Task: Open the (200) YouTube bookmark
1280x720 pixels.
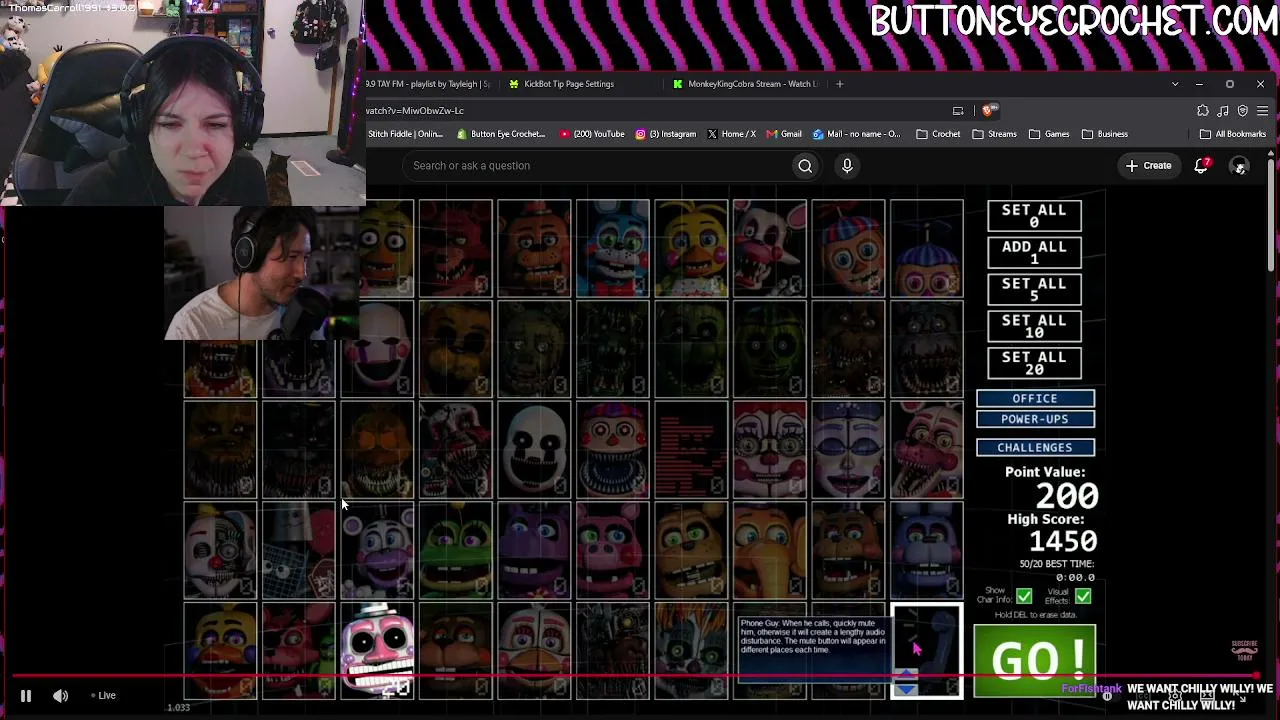Action: [592, 134]
